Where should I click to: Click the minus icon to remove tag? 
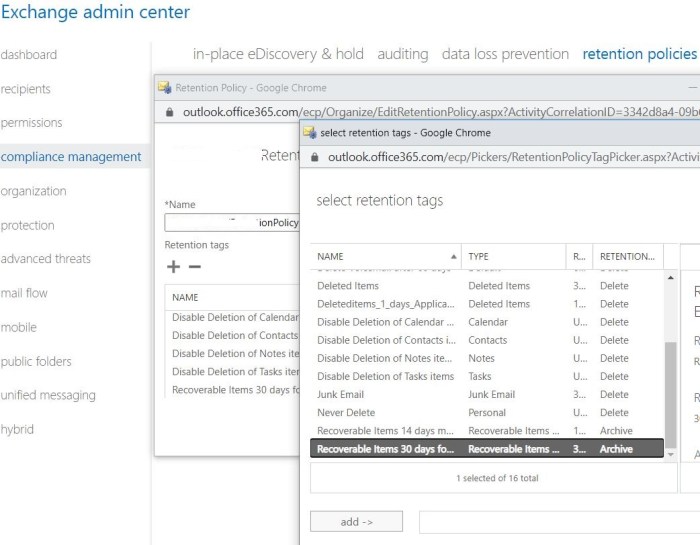[x=195, y=266]
